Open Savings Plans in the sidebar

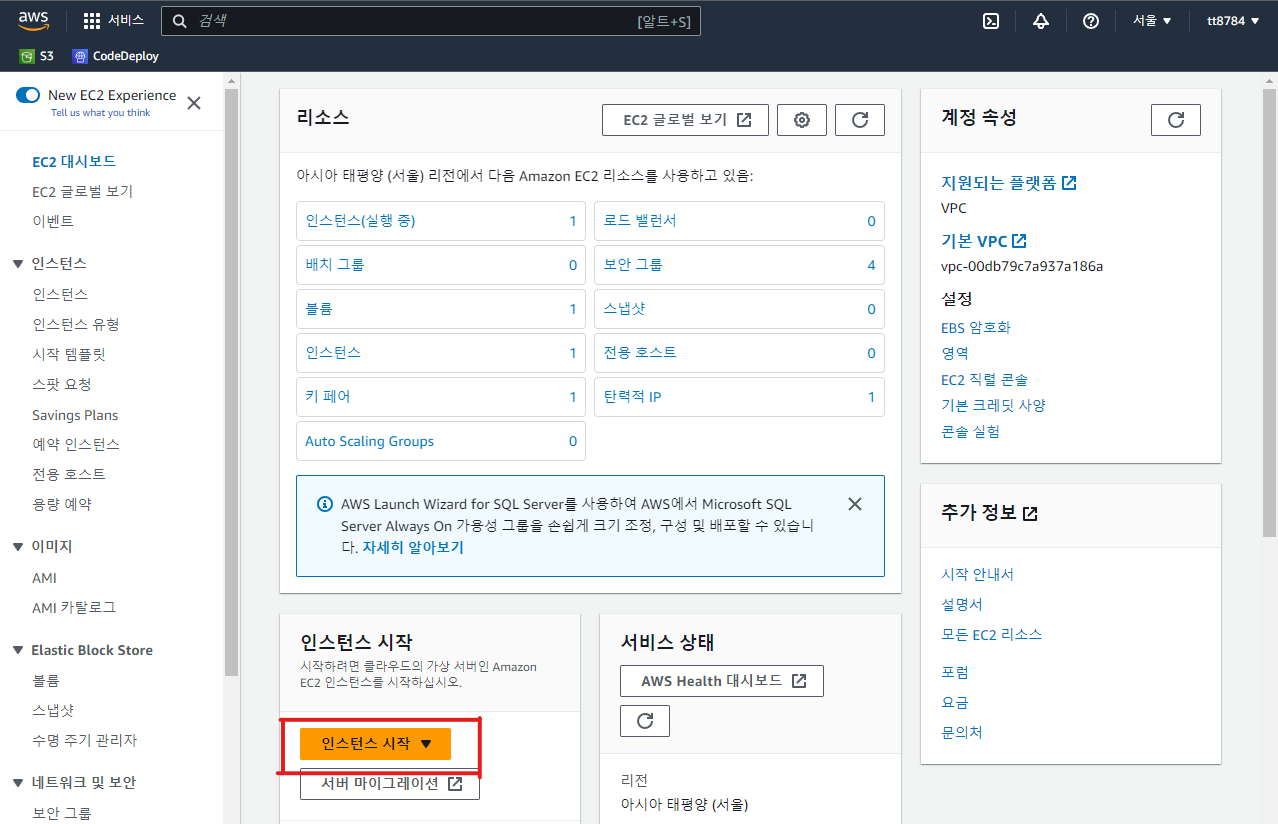(x=75, y=415)
